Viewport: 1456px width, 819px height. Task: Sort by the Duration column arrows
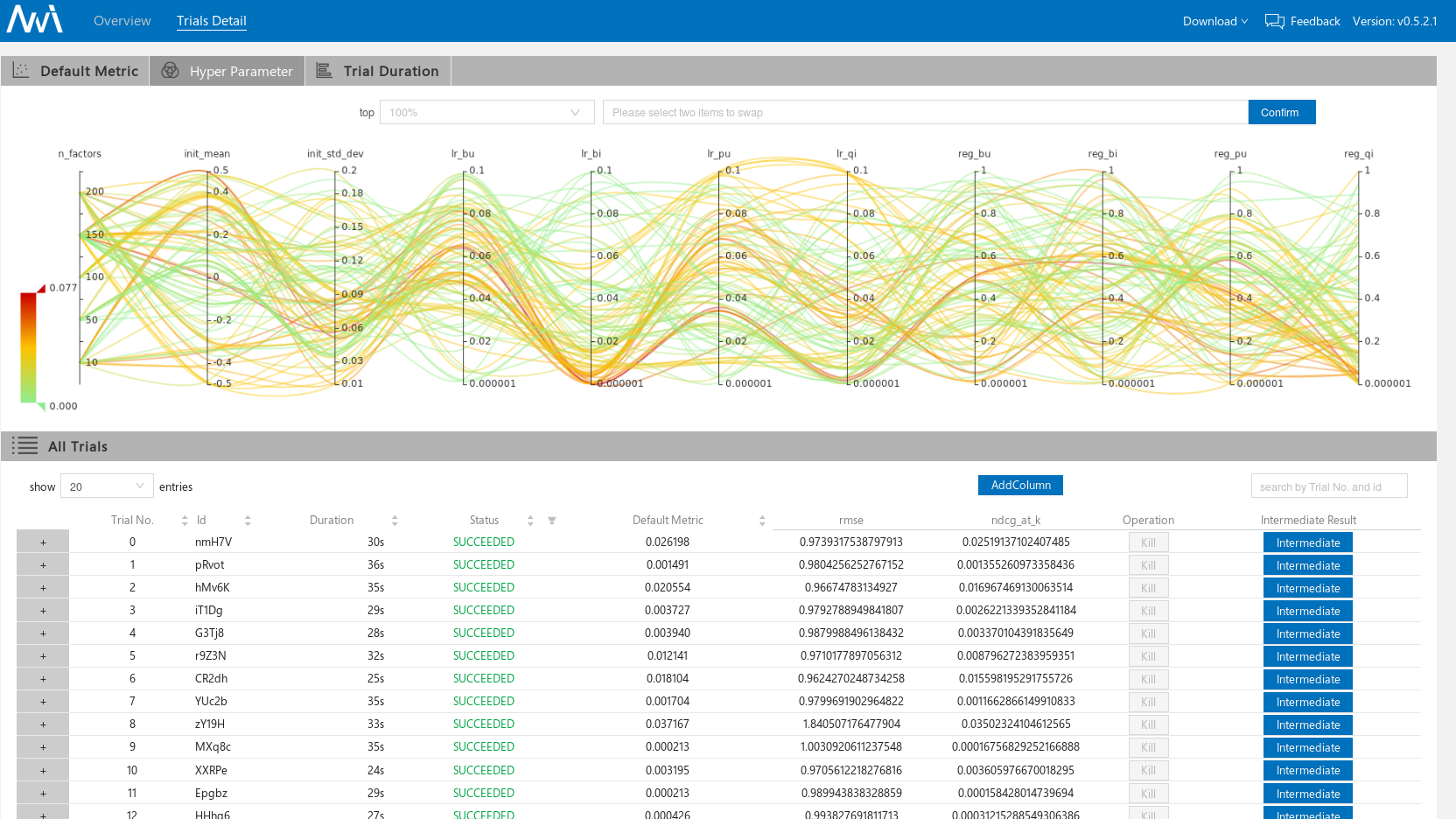pyautogui.click(x=395, y=521)
